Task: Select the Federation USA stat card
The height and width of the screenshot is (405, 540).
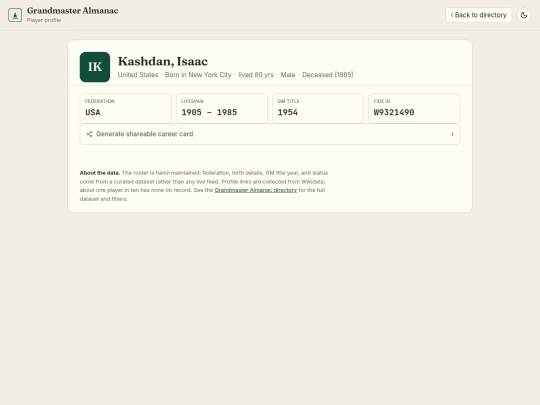Action: click(x=126, y=108)
